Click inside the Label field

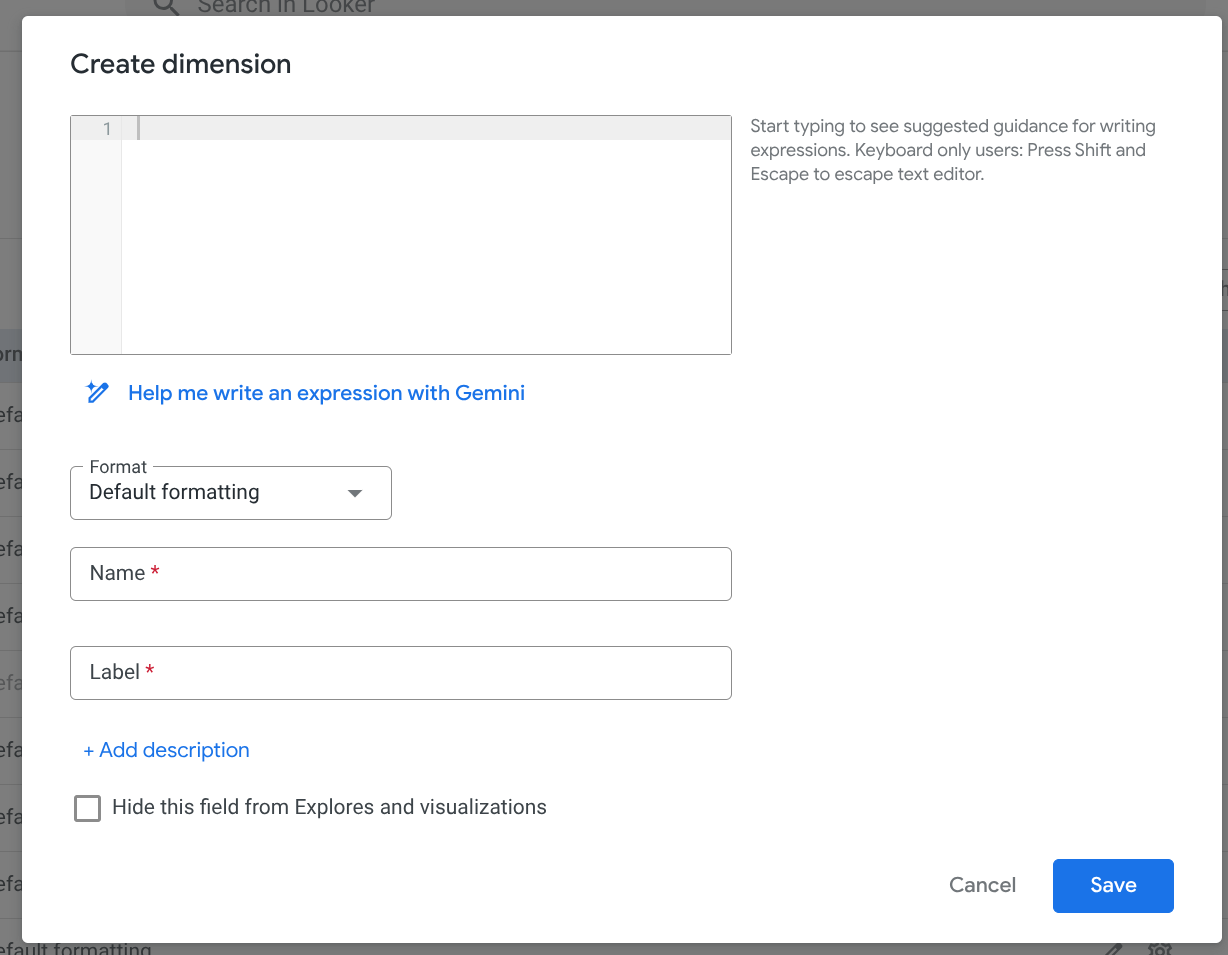pos(400,672)
